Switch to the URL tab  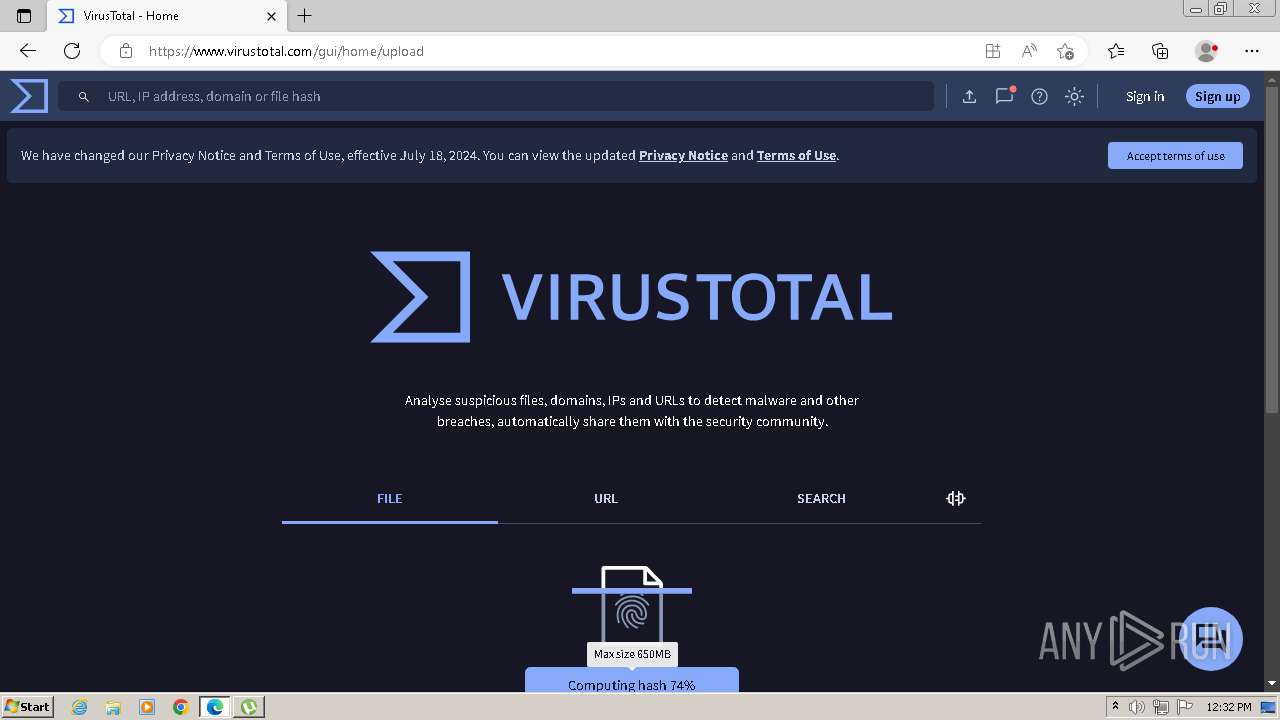[x=606, y=498]
